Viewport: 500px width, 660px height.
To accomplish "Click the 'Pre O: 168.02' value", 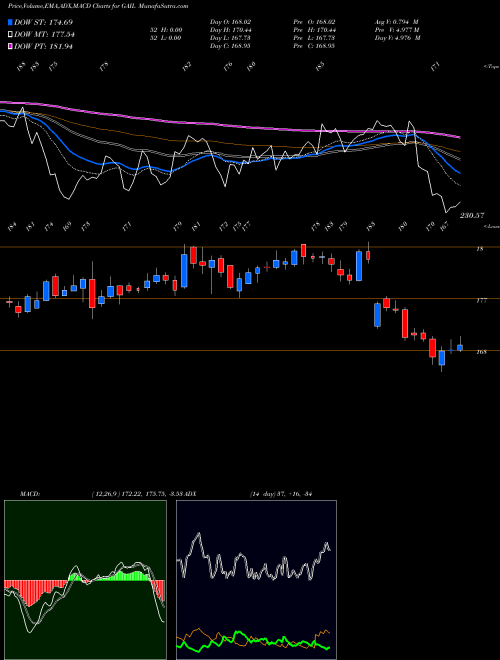I will pyautogui.click(x=314, y=22).
